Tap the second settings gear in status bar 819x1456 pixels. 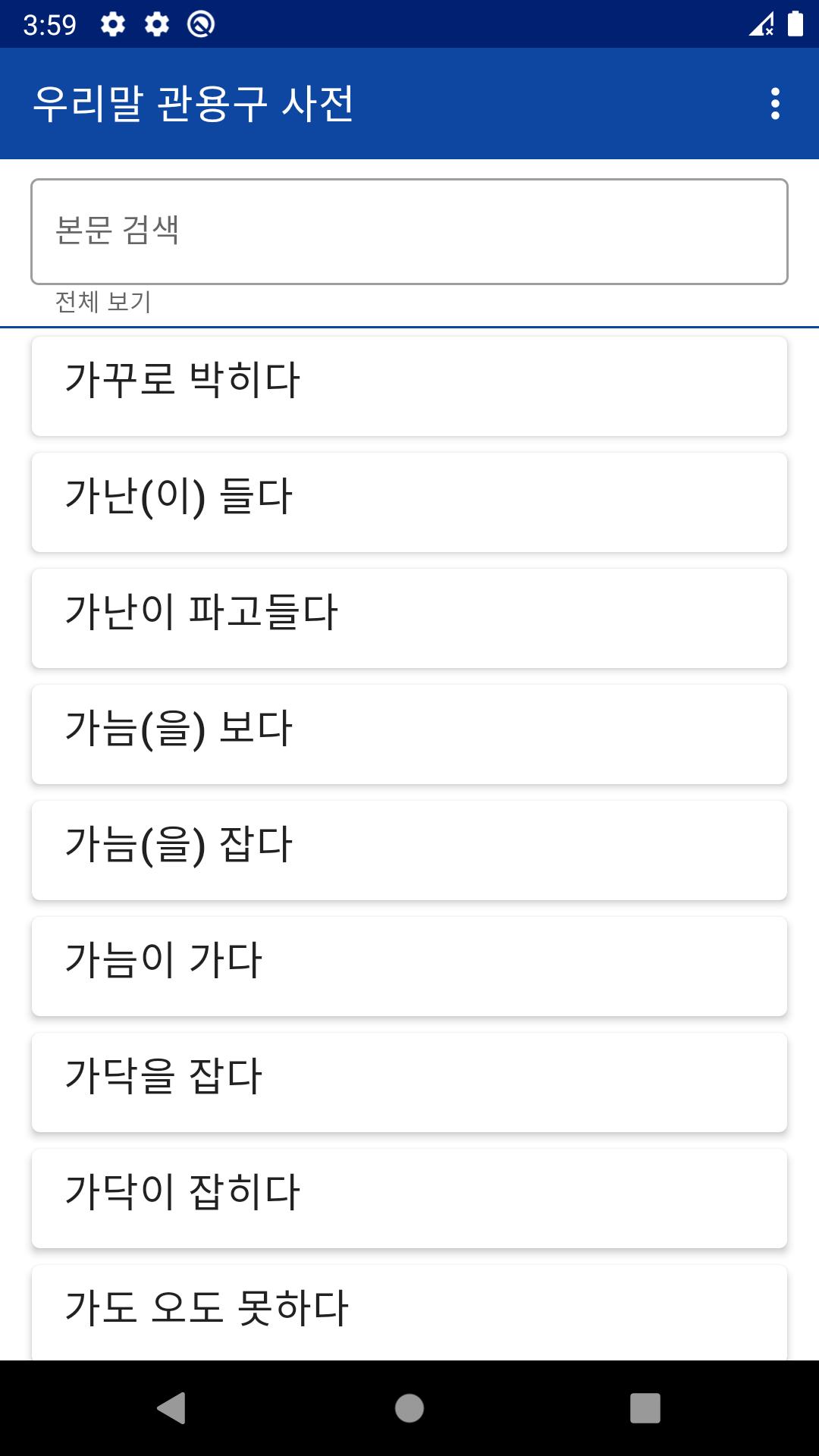[x=157, y=24]
